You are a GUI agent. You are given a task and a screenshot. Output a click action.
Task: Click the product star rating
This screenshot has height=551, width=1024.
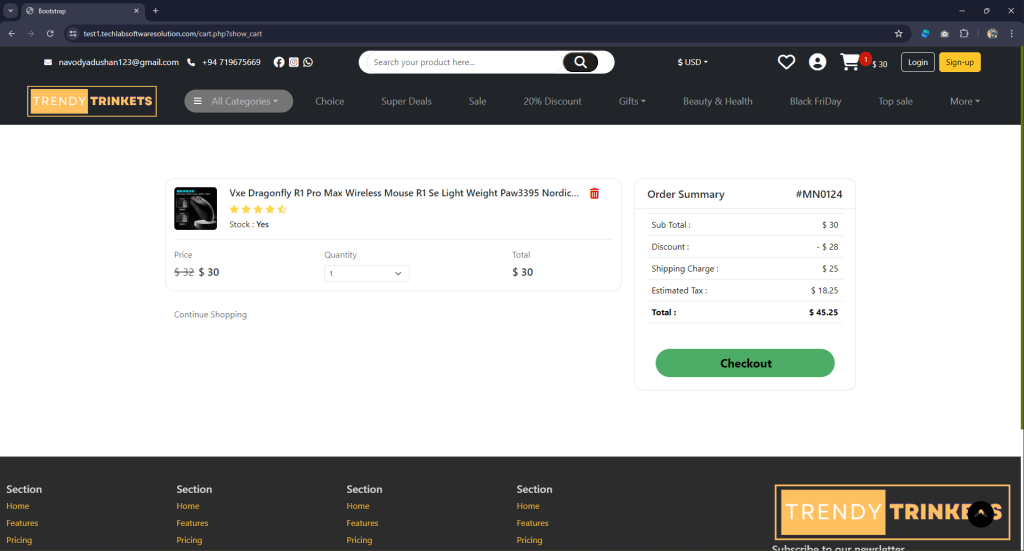[258, 210]
